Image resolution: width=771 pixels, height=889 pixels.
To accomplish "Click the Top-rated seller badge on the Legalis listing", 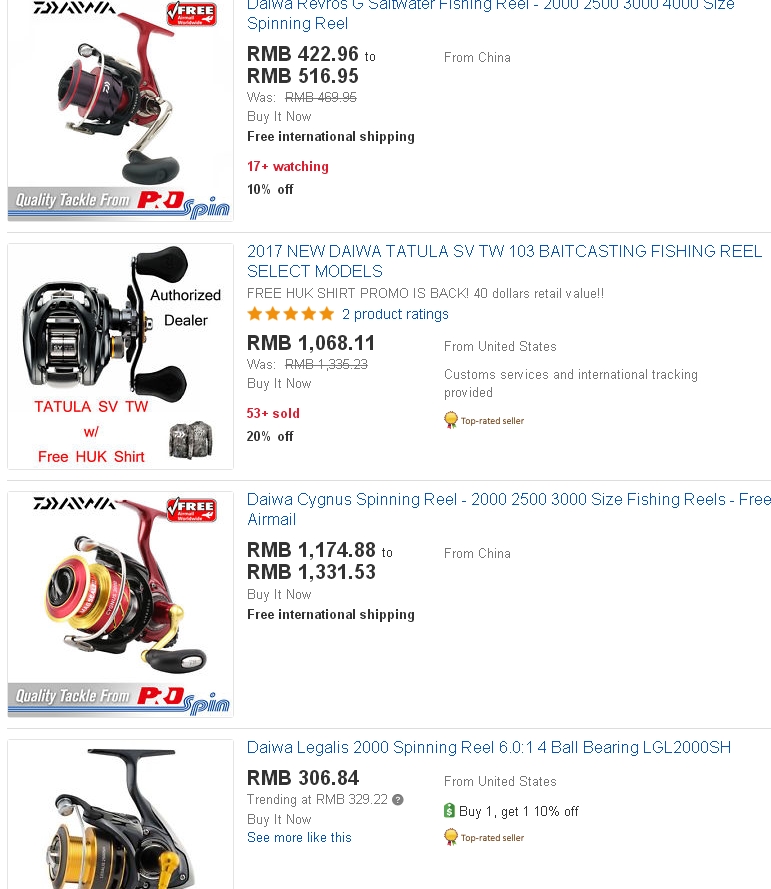I will 484,837.
